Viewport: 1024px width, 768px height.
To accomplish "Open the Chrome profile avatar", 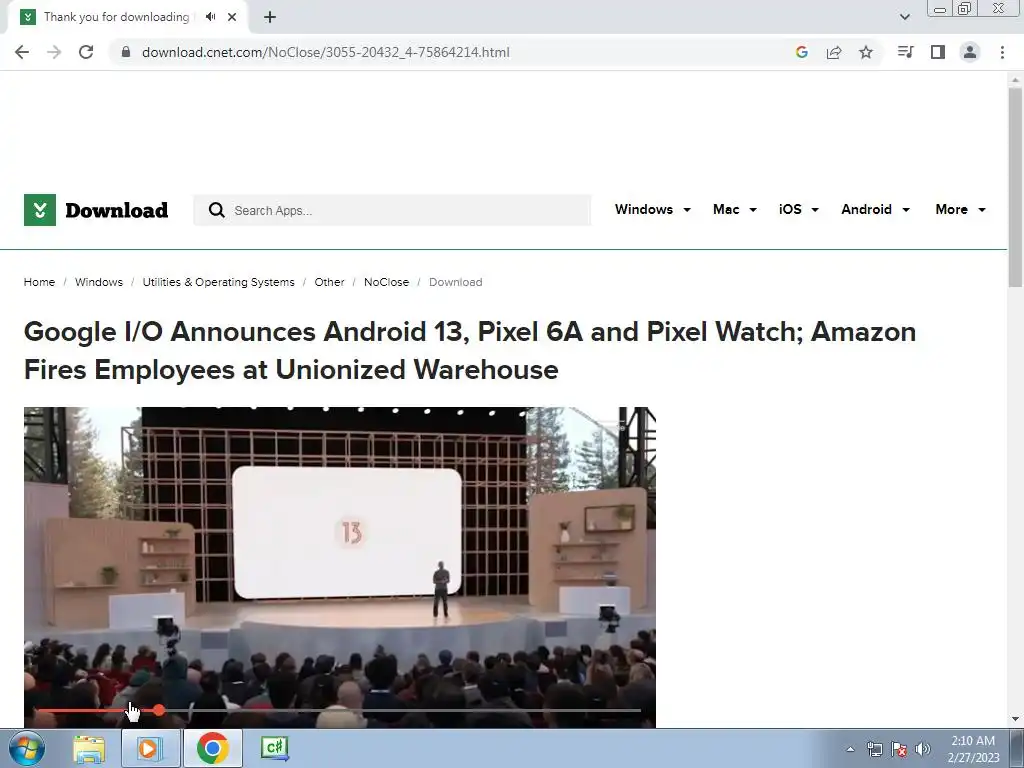I will click(x=970, y=52).
